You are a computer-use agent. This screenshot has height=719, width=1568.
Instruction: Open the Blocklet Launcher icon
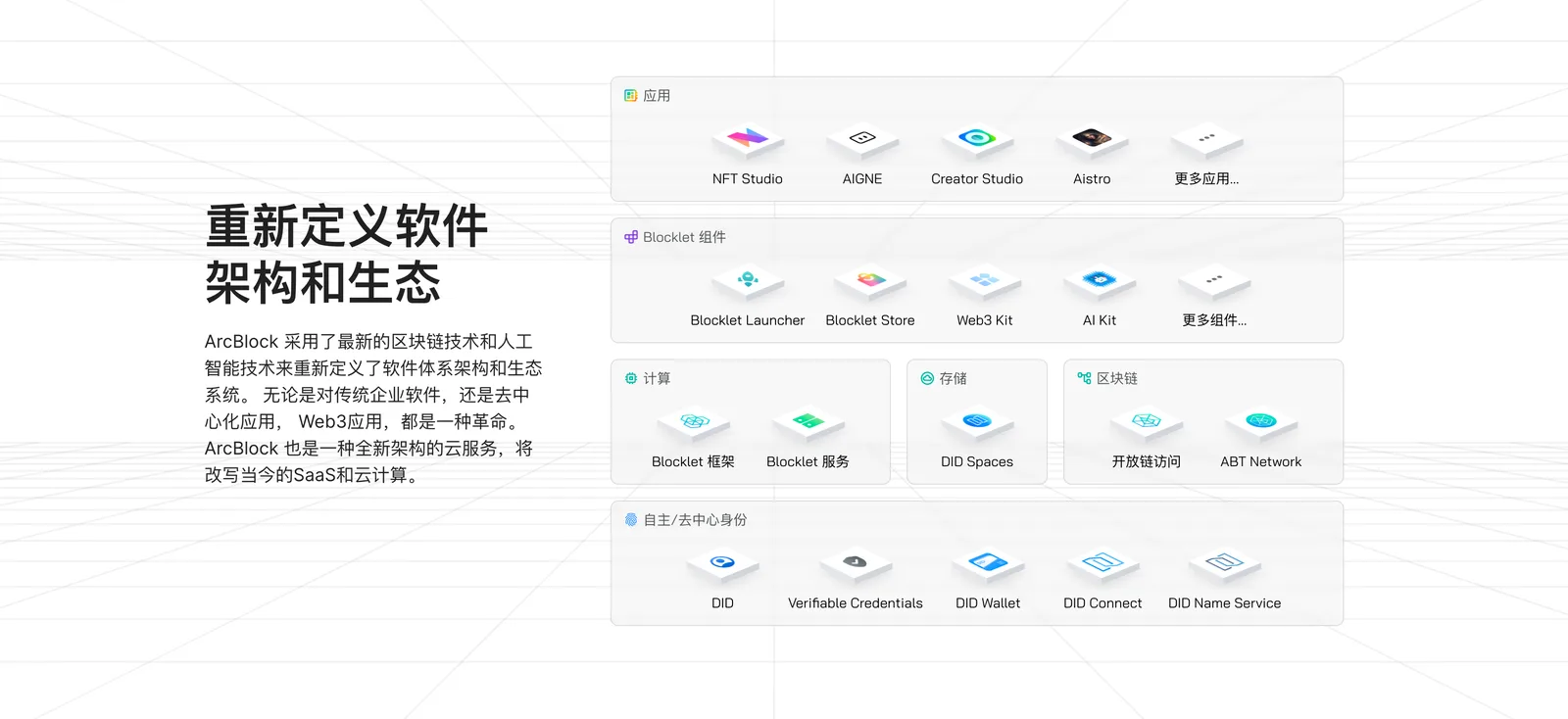click(748, 282)
